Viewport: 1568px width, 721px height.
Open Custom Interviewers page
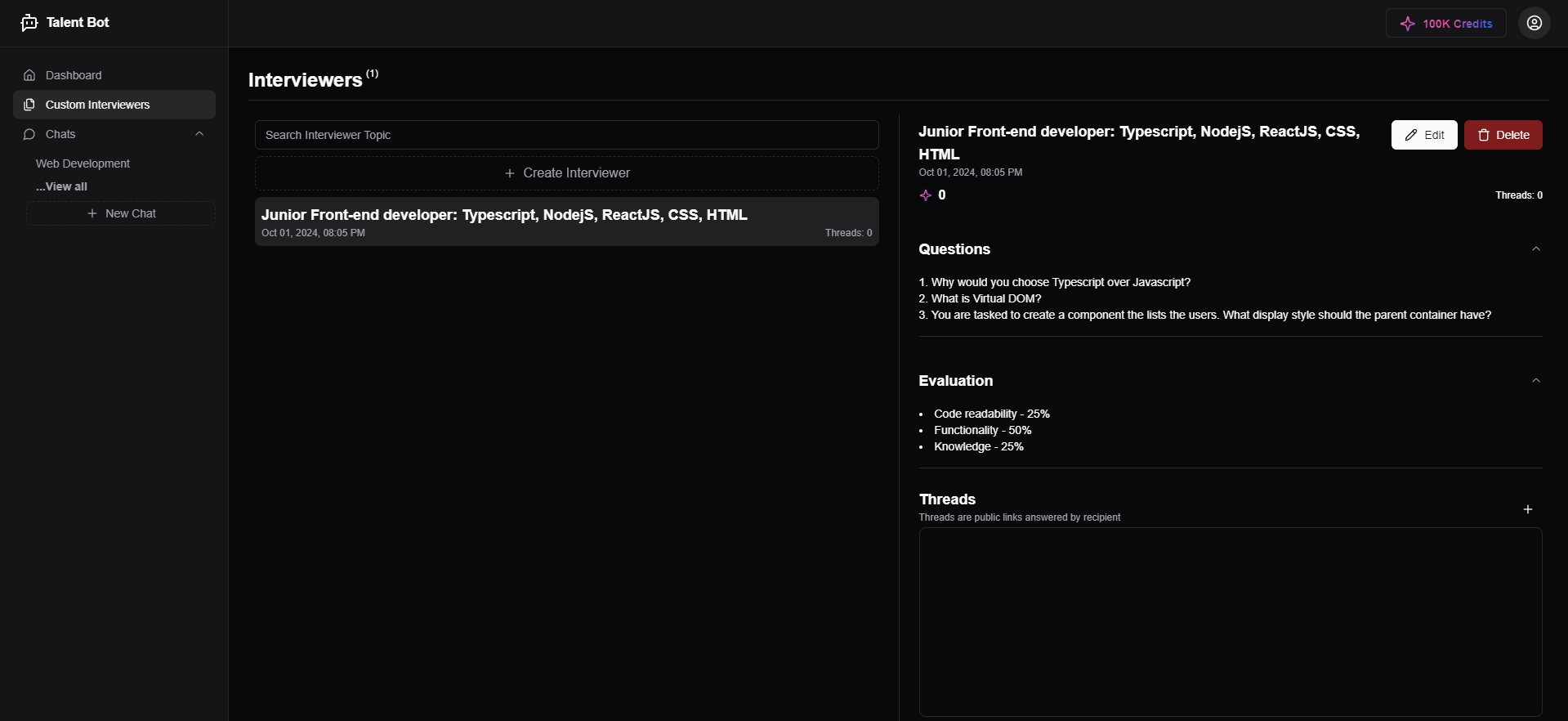114,105
